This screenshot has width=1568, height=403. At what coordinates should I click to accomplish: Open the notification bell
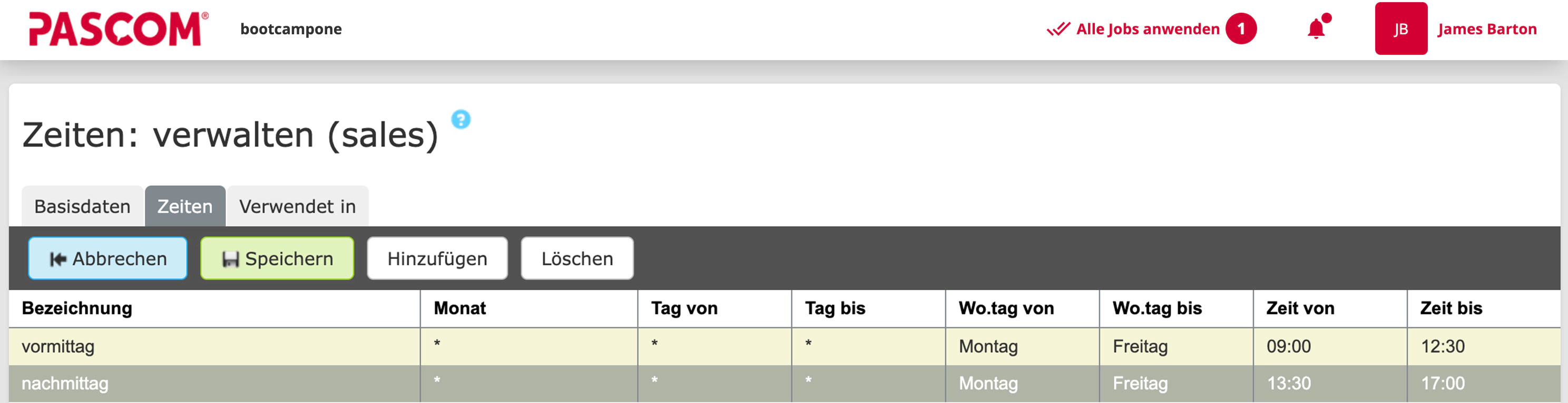coord(1316,28)
